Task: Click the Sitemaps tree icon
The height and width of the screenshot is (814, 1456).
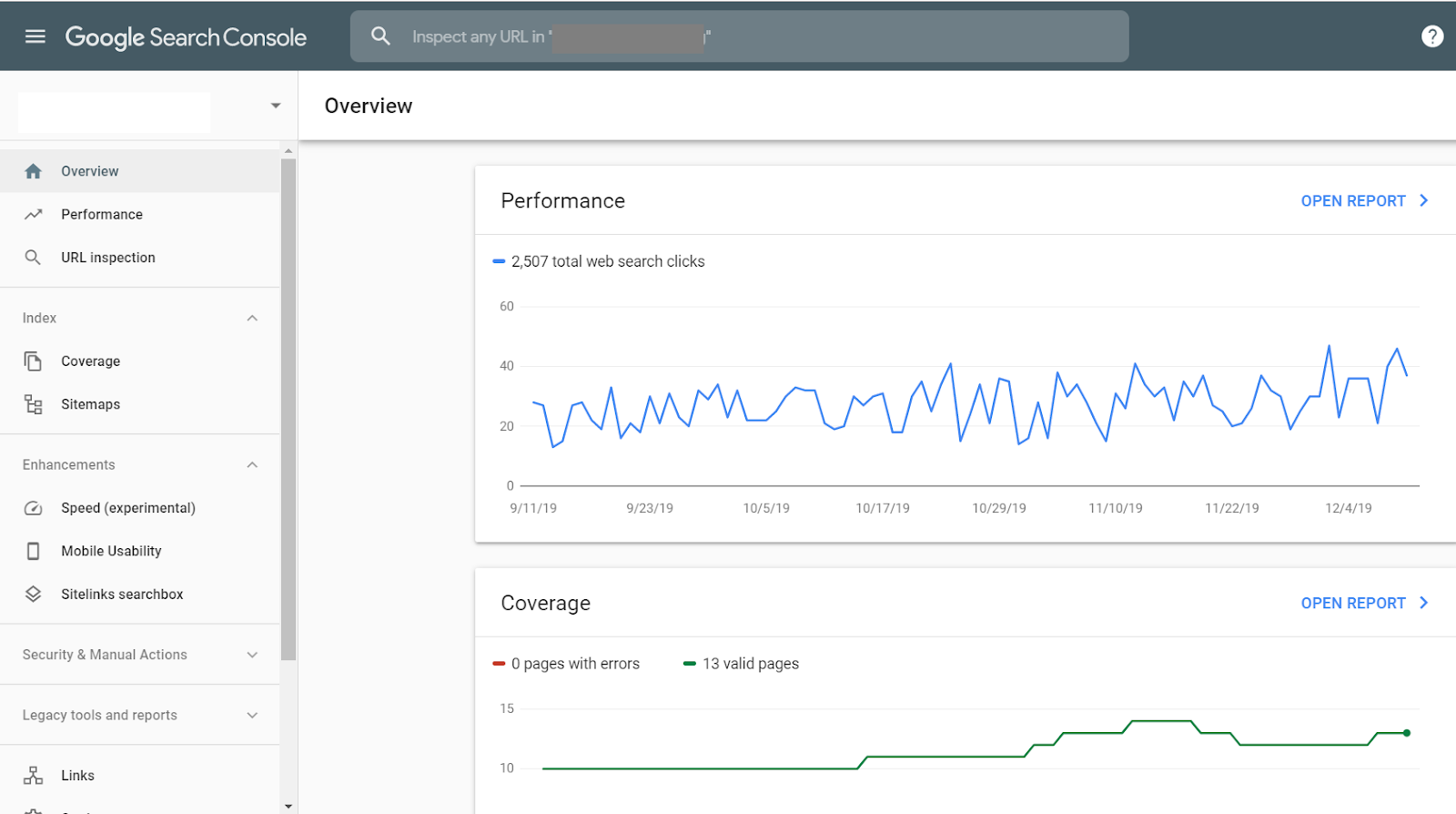Action: [34, 404]
